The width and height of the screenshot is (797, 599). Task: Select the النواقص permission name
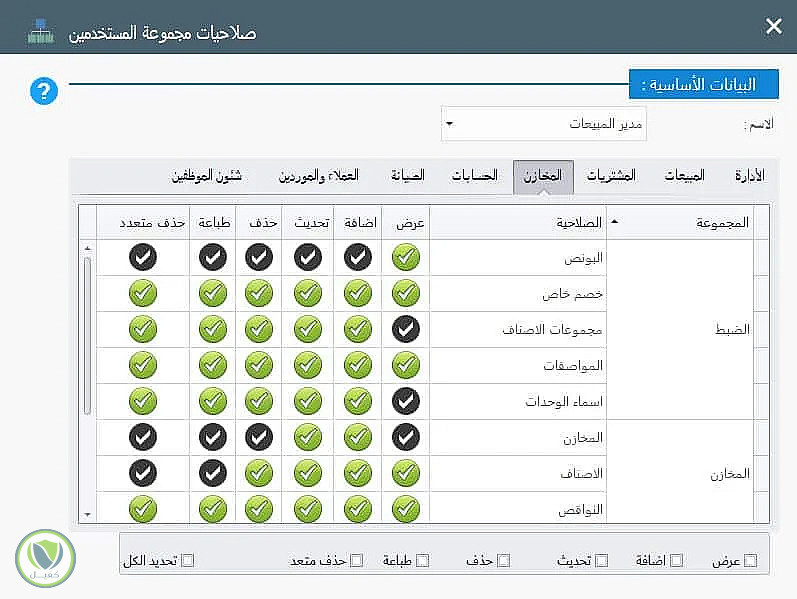tap(580, 510)
